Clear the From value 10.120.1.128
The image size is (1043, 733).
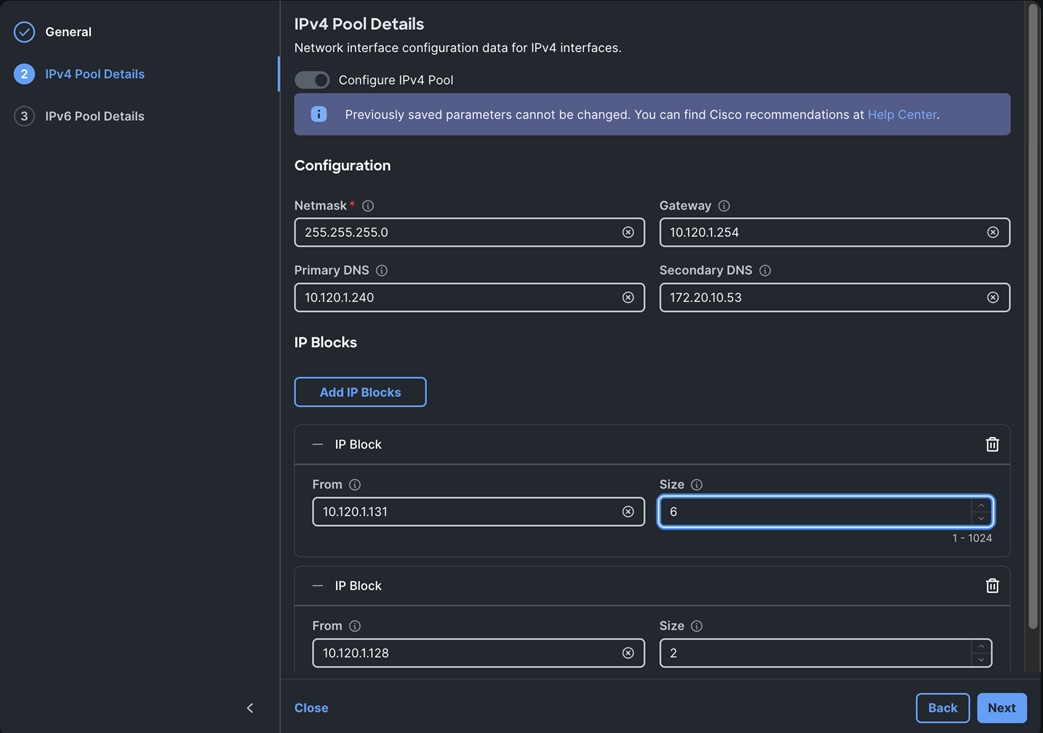coord(628,653)
